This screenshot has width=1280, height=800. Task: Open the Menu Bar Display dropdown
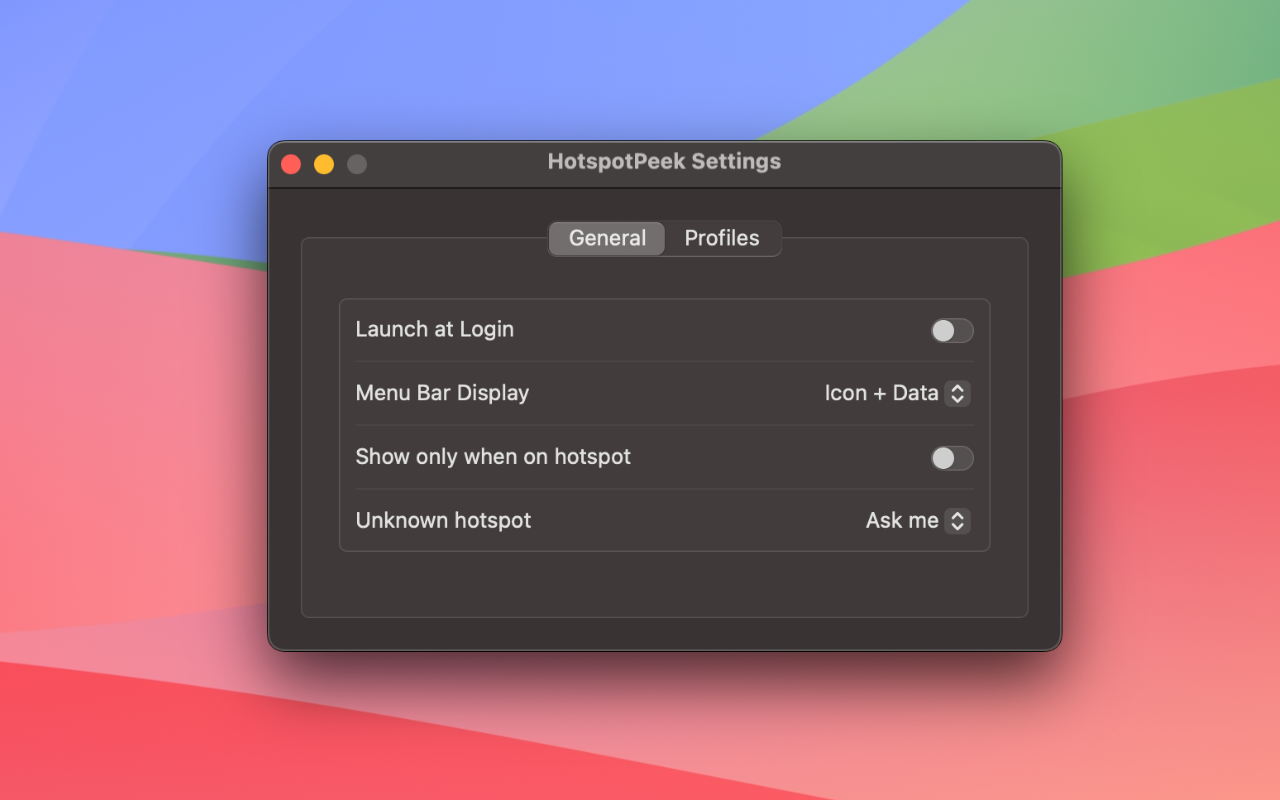(x=897, y=393)
